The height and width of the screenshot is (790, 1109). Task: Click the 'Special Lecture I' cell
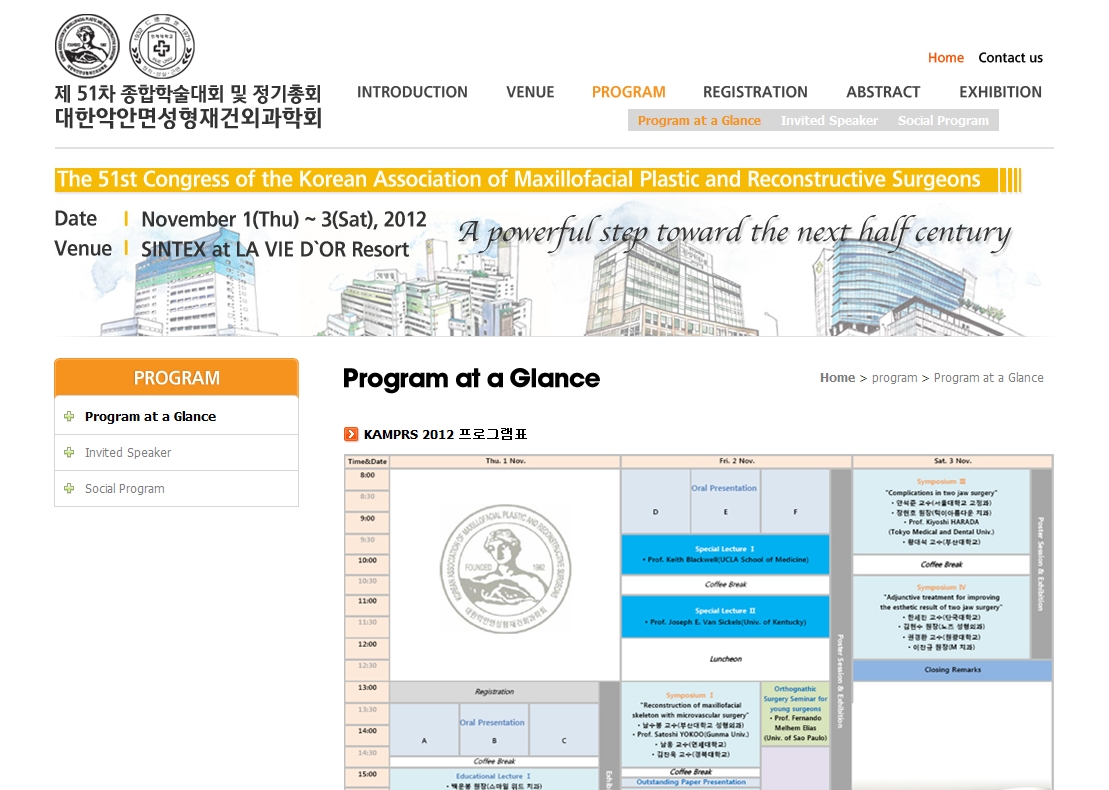click(x=725, y=554)
